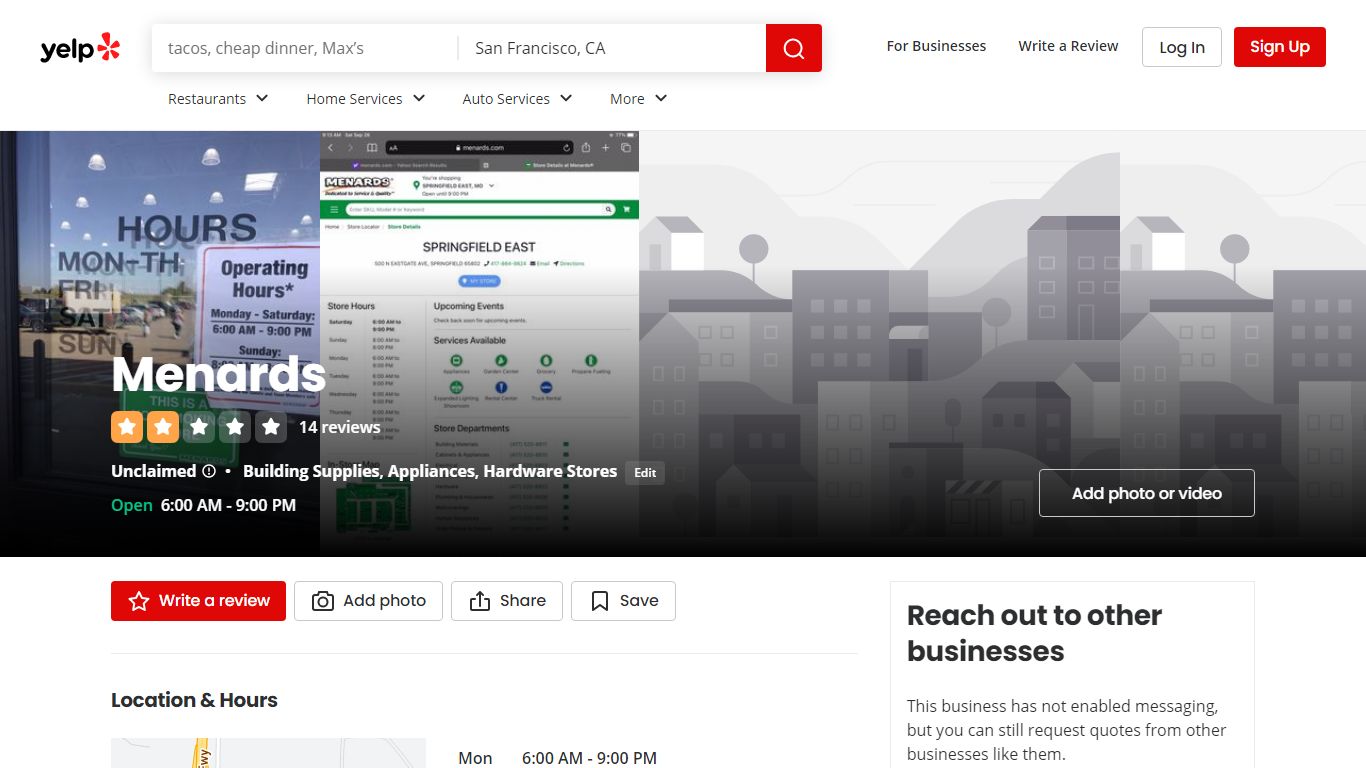Open the 14 reviews link

coord(340,427)
